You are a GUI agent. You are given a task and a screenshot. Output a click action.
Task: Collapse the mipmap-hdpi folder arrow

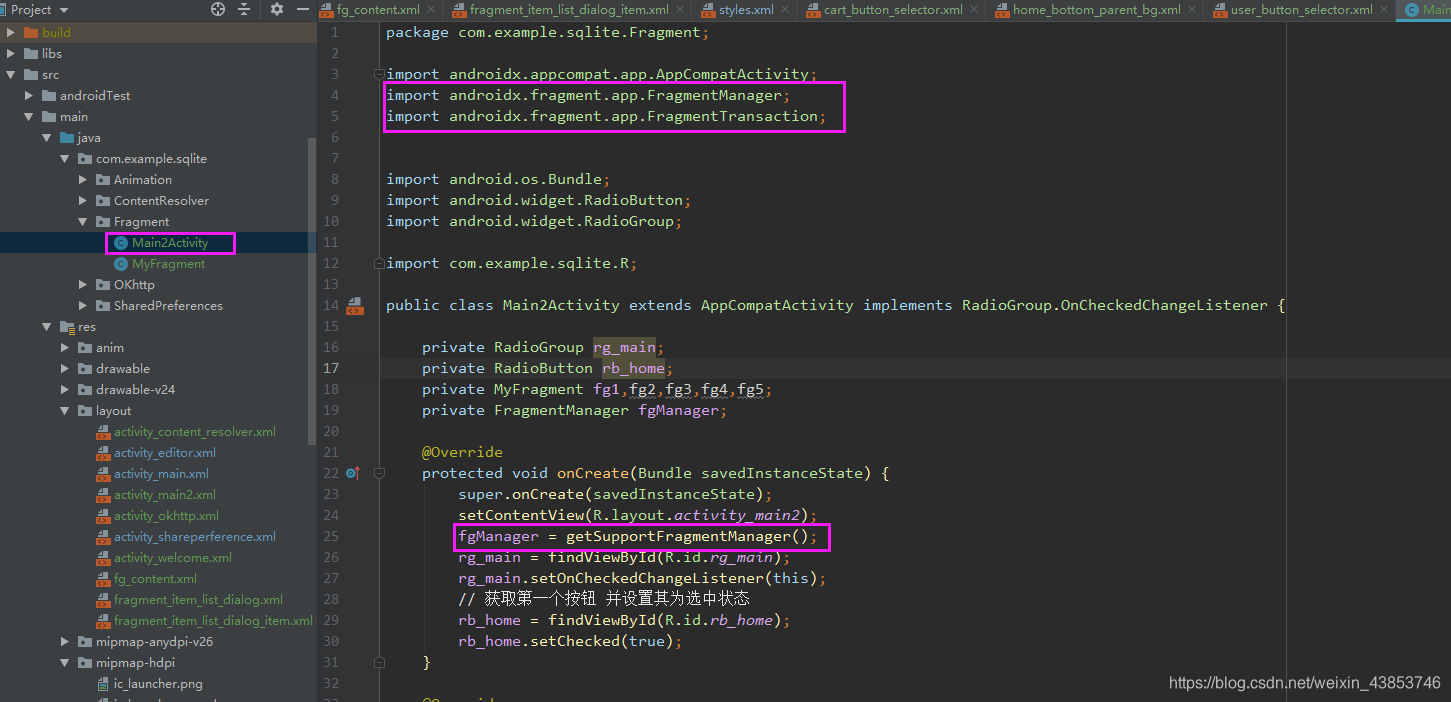click(x=65, y=663)
